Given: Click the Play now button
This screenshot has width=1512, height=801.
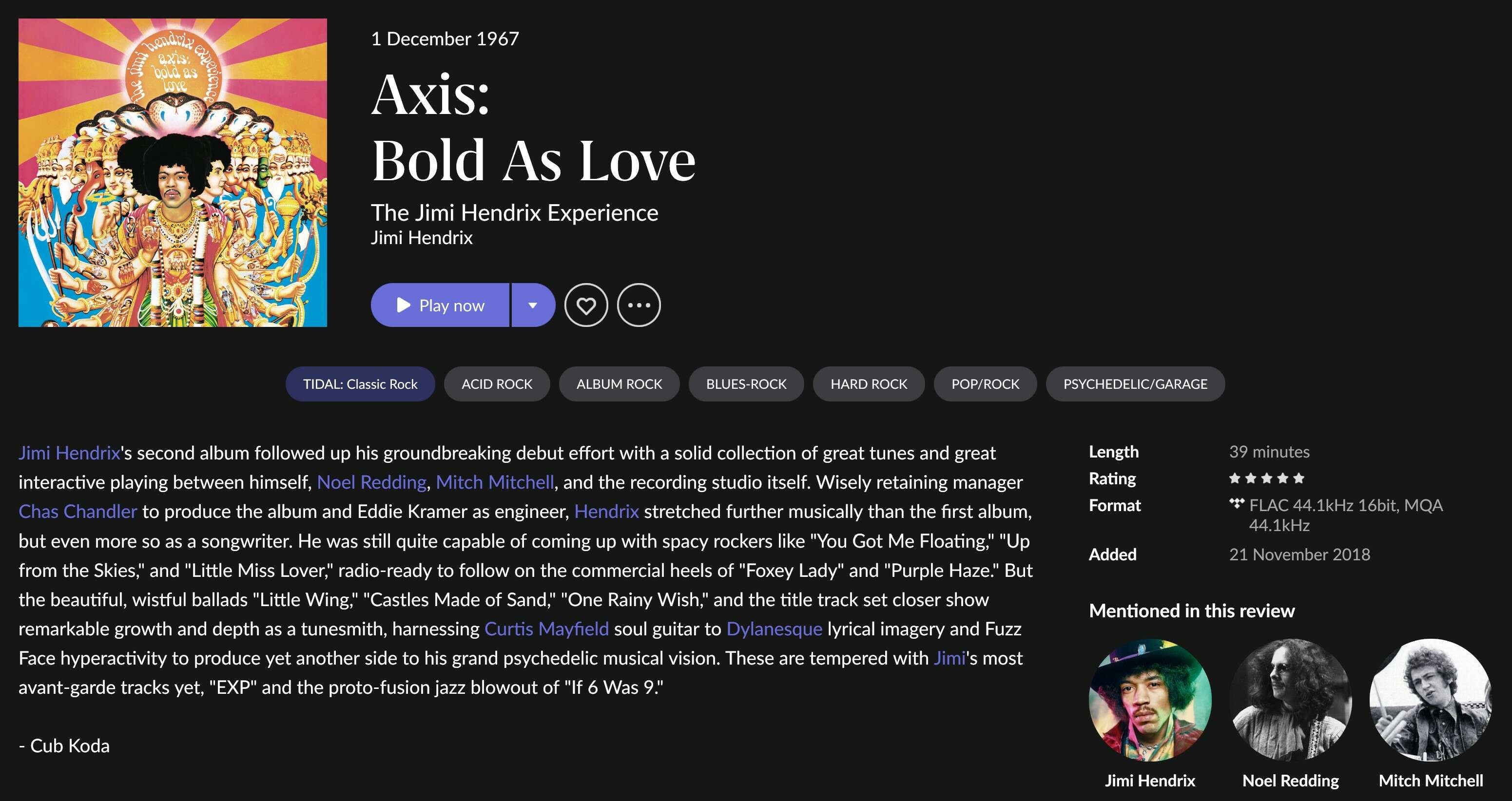Looking at the screenshot, I should (440, 305).
